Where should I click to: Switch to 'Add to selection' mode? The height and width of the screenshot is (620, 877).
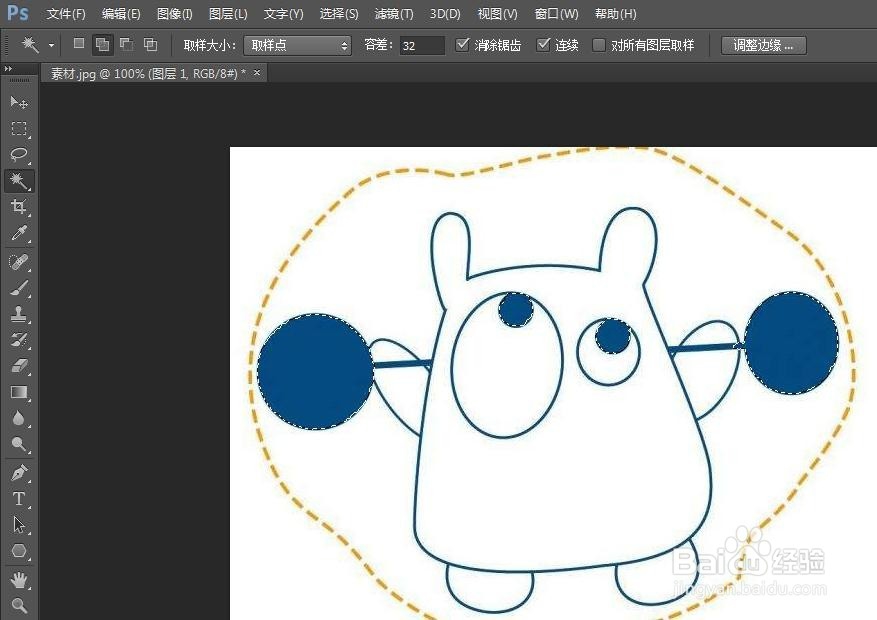point(102,45)
